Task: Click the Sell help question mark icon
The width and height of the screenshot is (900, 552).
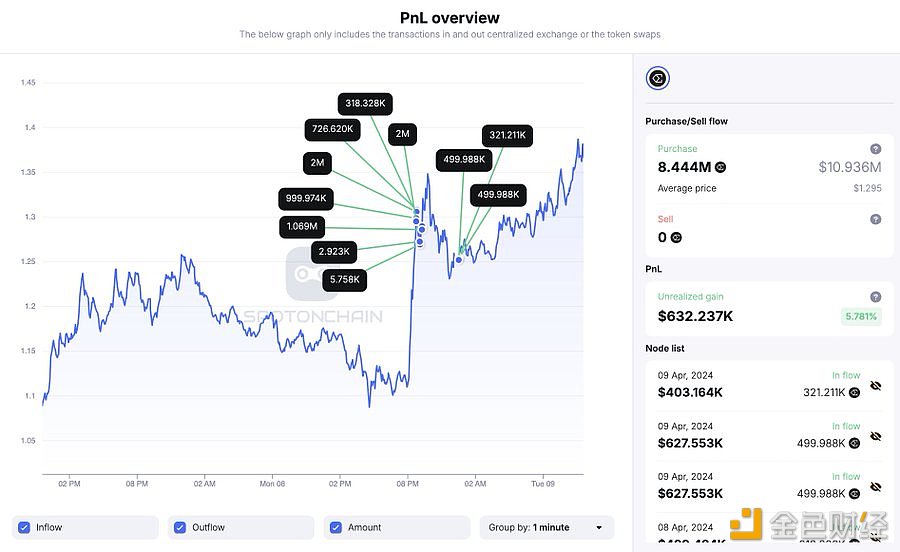Action: point(875,219)
